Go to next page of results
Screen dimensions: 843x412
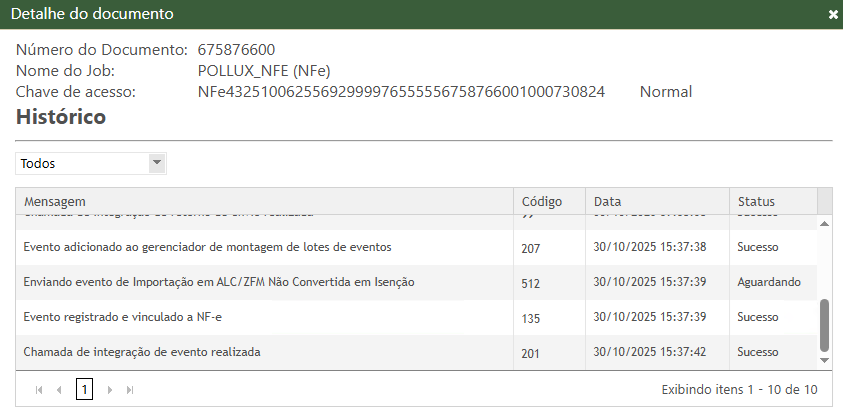pyautogui.click(x=110, y=390)
